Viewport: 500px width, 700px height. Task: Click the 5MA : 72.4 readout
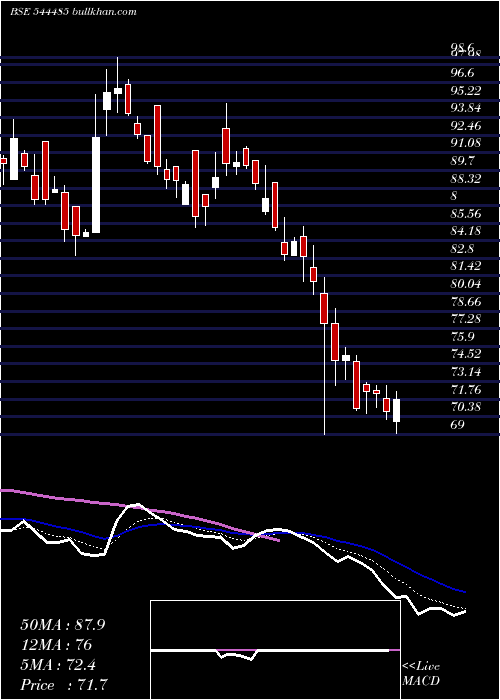tap(58, 665)
